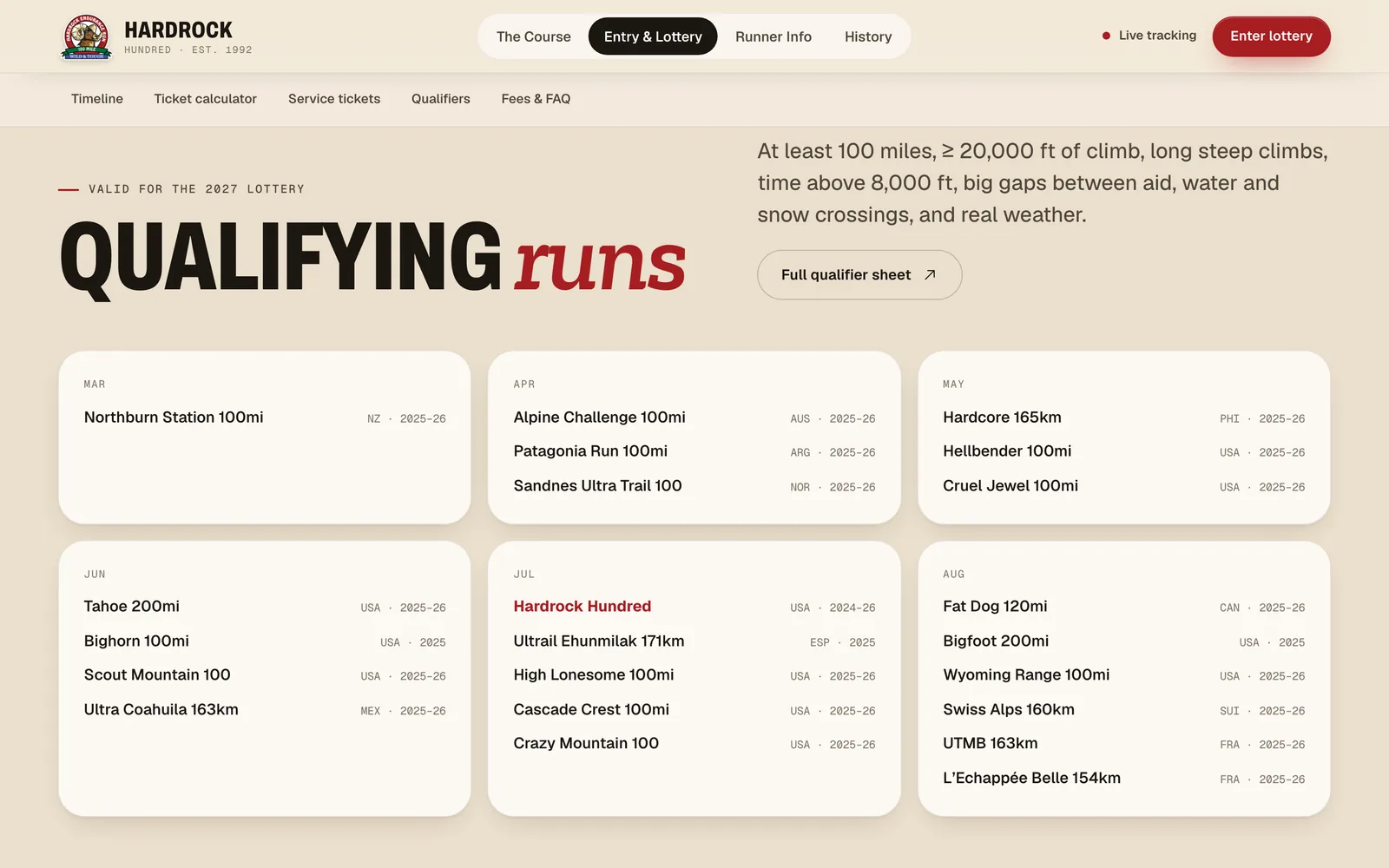Go to Service tickets section
1389x868 pixels.
click(x=334, y=99)
